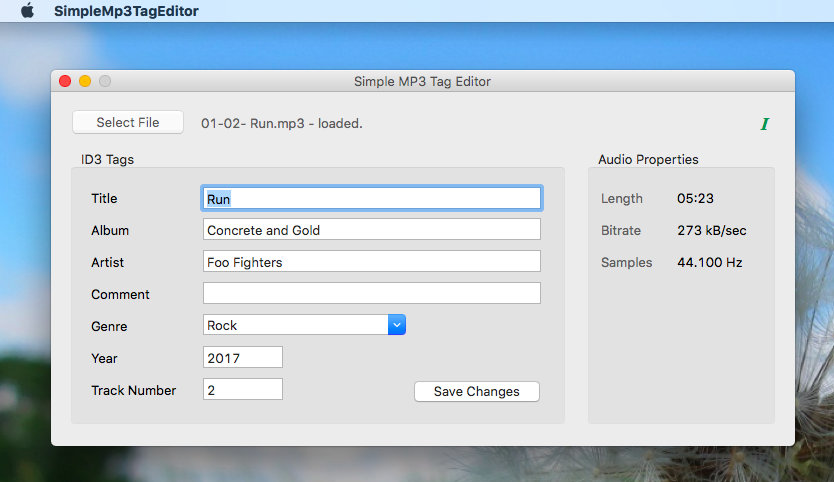Click the Samples value 44.100 Hz

(710, 262)
